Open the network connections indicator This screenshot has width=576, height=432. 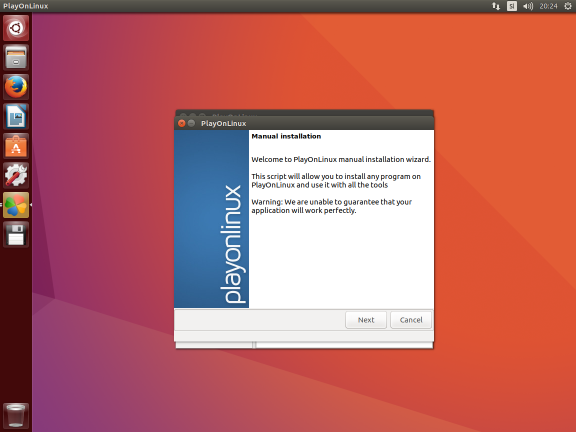(496, 6)
